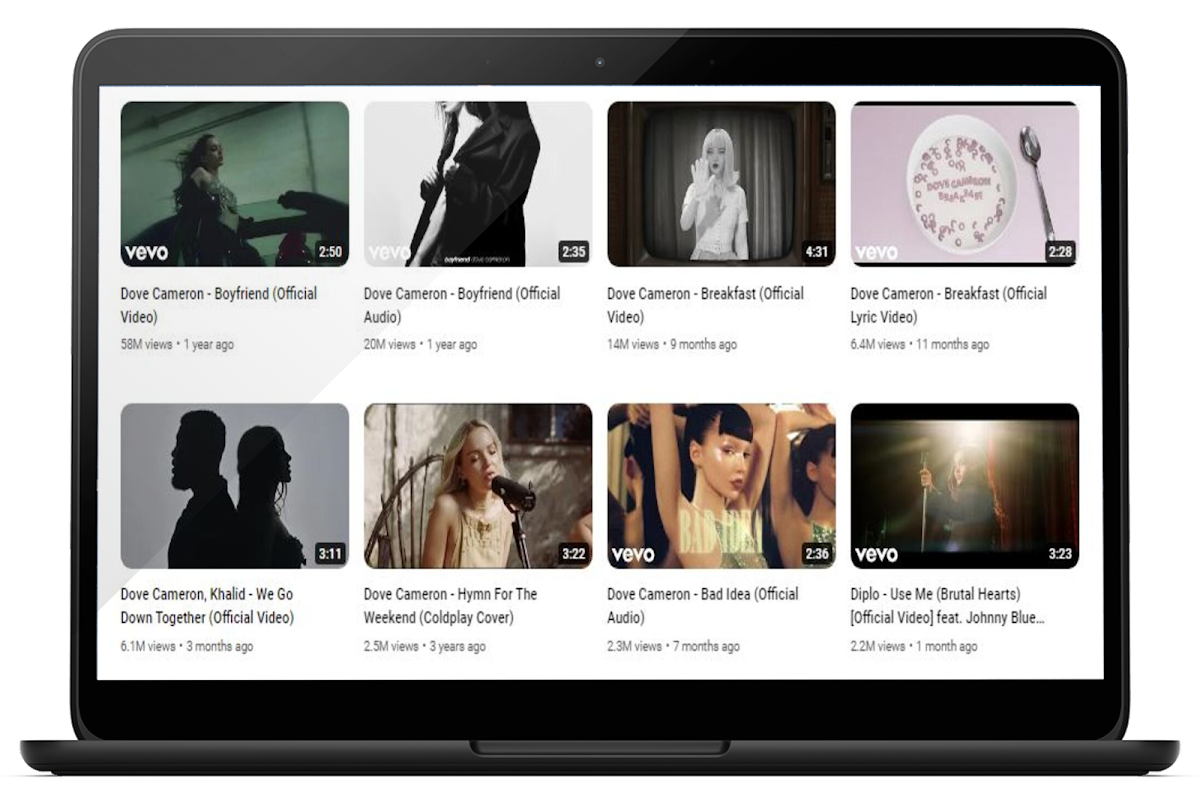Click '20M views • 1 year ago' text
The image size is (1200, 800).
[x=421, y=344]
